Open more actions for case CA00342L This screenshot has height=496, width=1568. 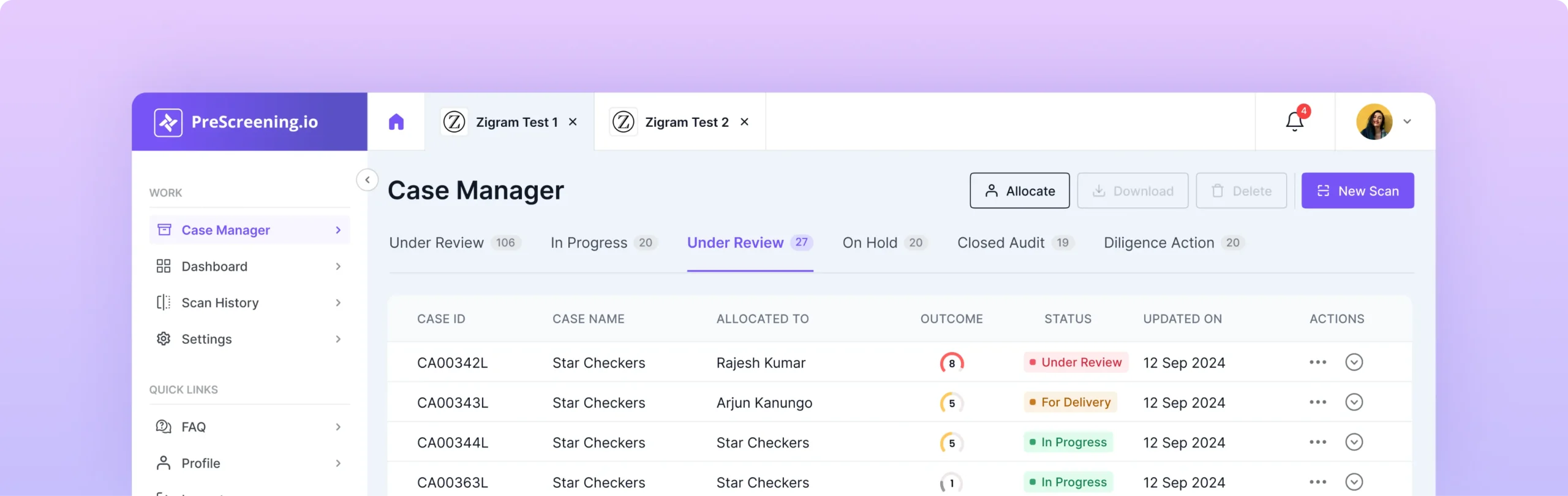(1317, 362)
